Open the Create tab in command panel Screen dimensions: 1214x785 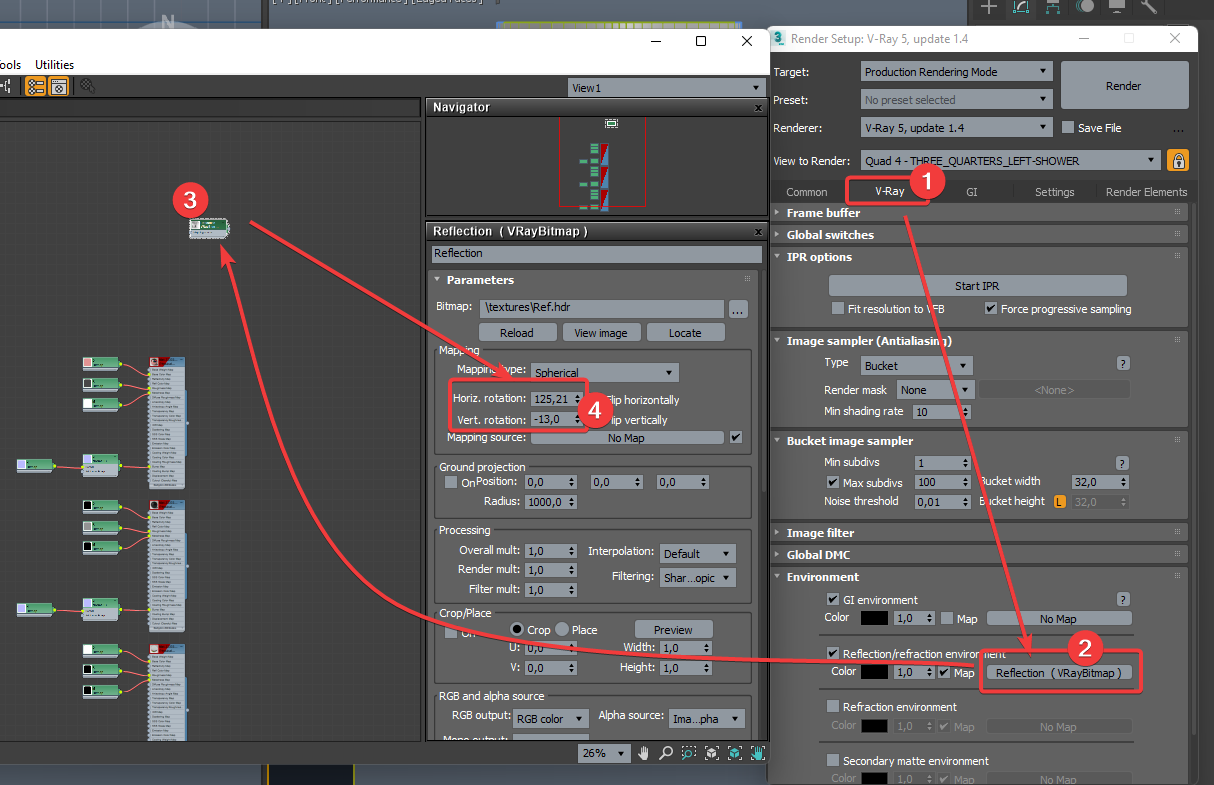(989, 8)
